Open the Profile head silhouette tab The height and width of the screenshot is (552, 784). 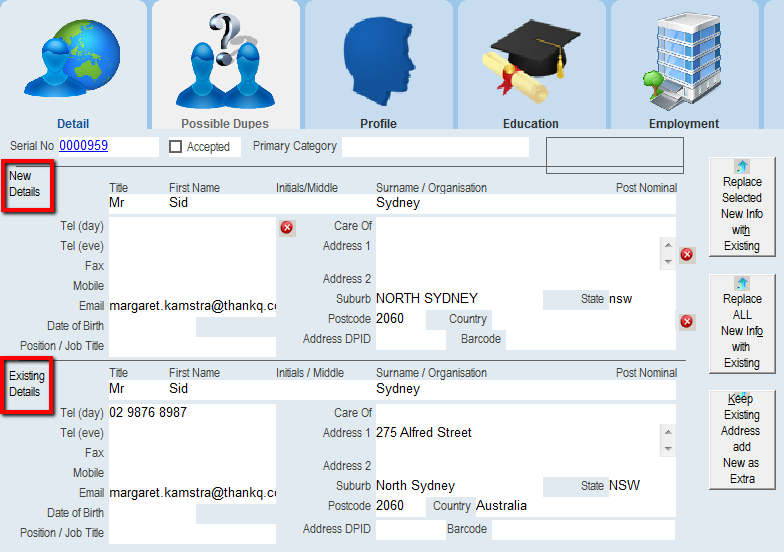(x=378, y=68)
